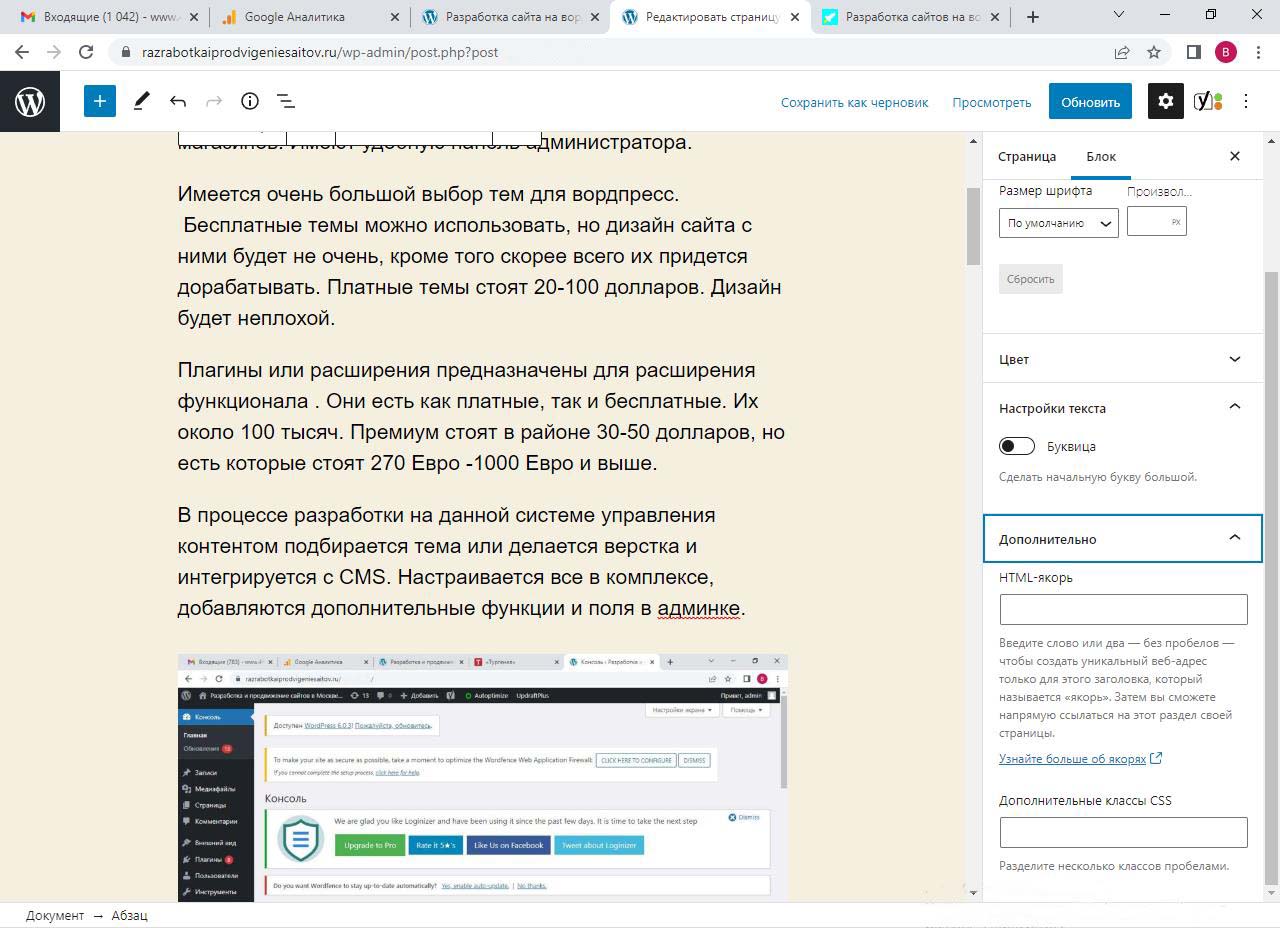Click the HTML-якорь input field

point(1123,609)
